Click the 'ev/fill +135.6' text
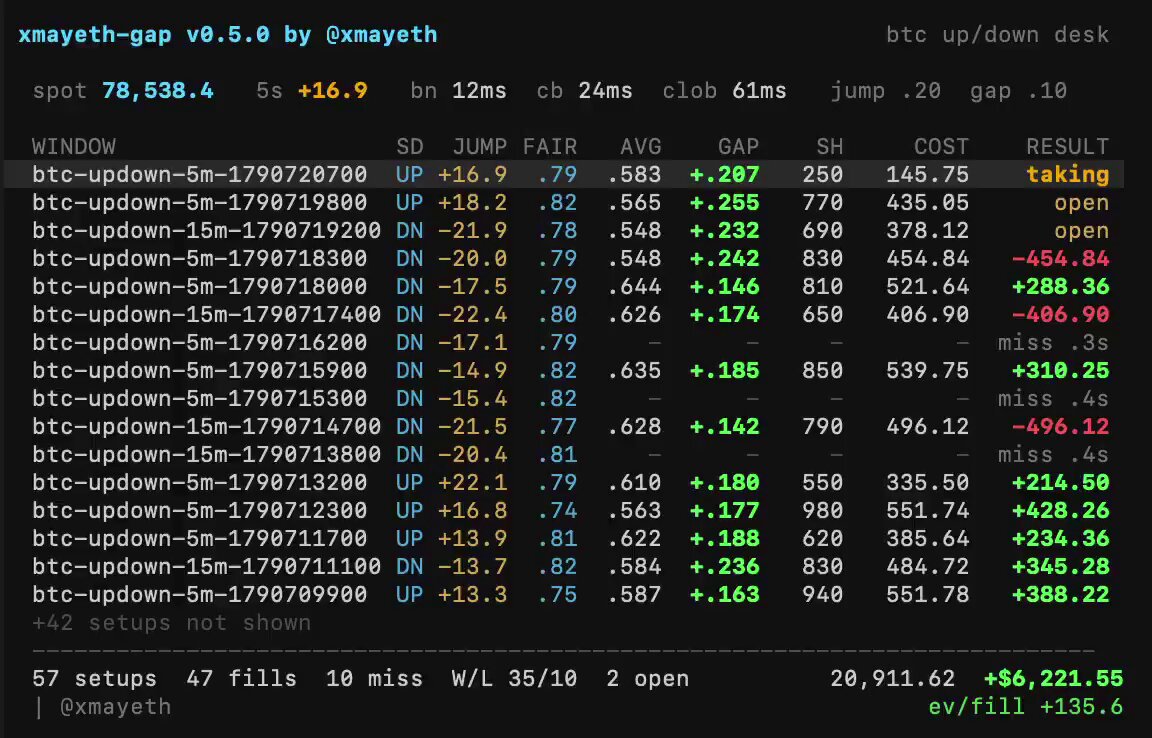 (1026, 706)
